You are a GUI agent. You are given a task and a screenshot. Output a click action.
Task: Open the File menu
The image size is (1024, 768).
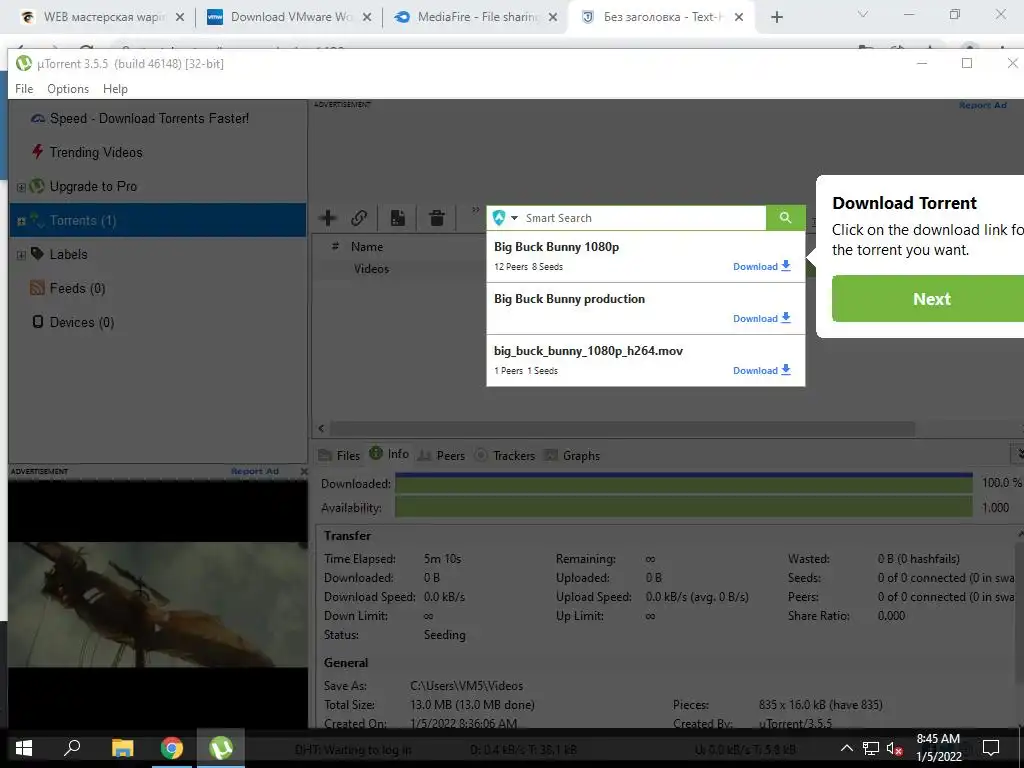click(24, 89)
